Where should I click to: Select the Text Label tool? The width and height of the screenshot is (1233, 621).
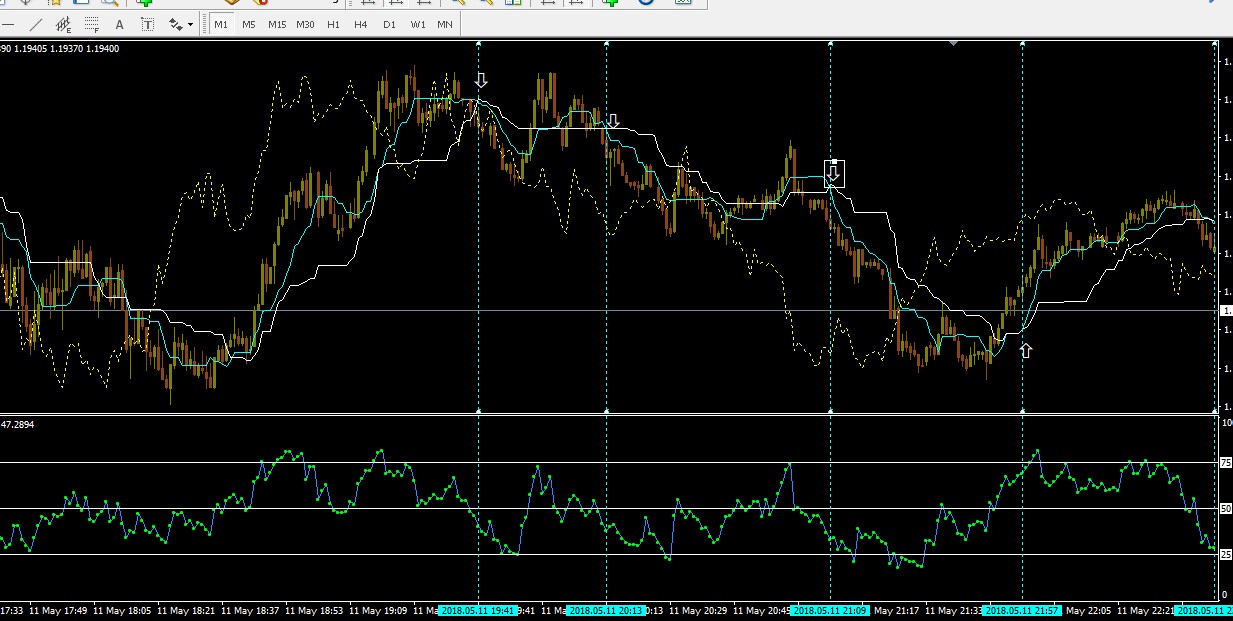(x=147, y=24)
